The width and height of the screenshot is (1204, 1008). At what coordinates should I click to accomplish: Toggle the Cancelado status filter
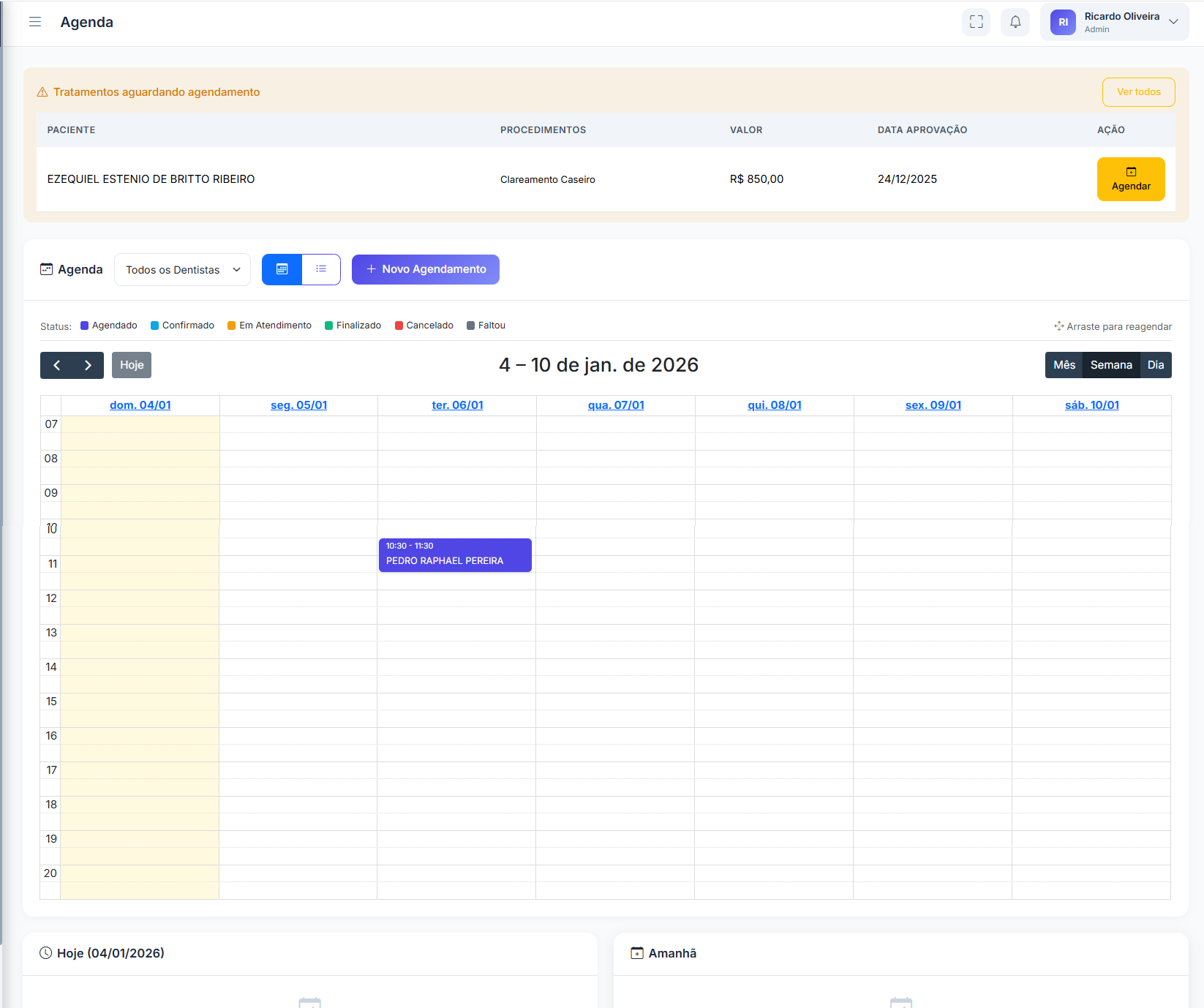(x=424, y=326)
